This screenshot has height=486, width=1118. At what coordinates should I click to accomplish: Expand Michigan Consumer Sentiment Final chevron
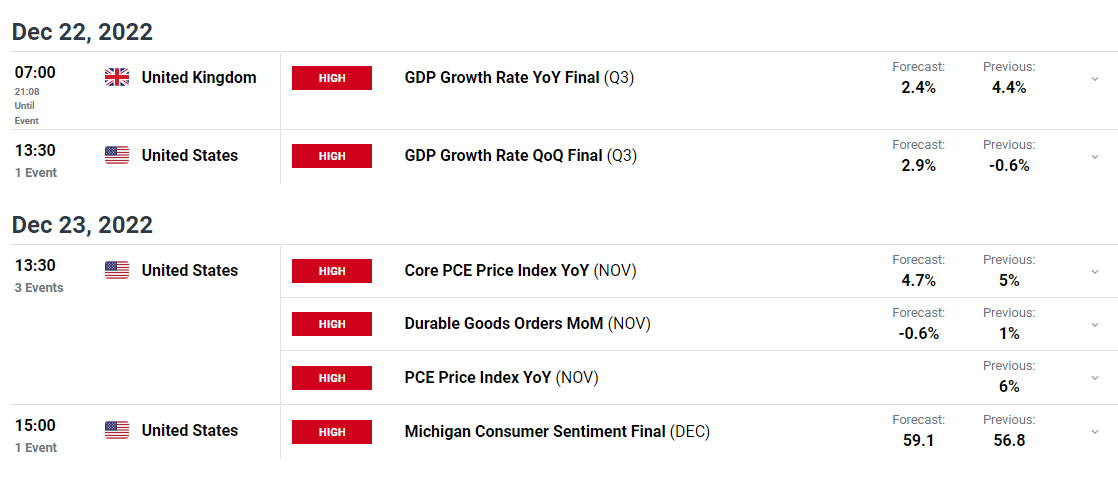pyautogui.click(x=1094, y=432)
